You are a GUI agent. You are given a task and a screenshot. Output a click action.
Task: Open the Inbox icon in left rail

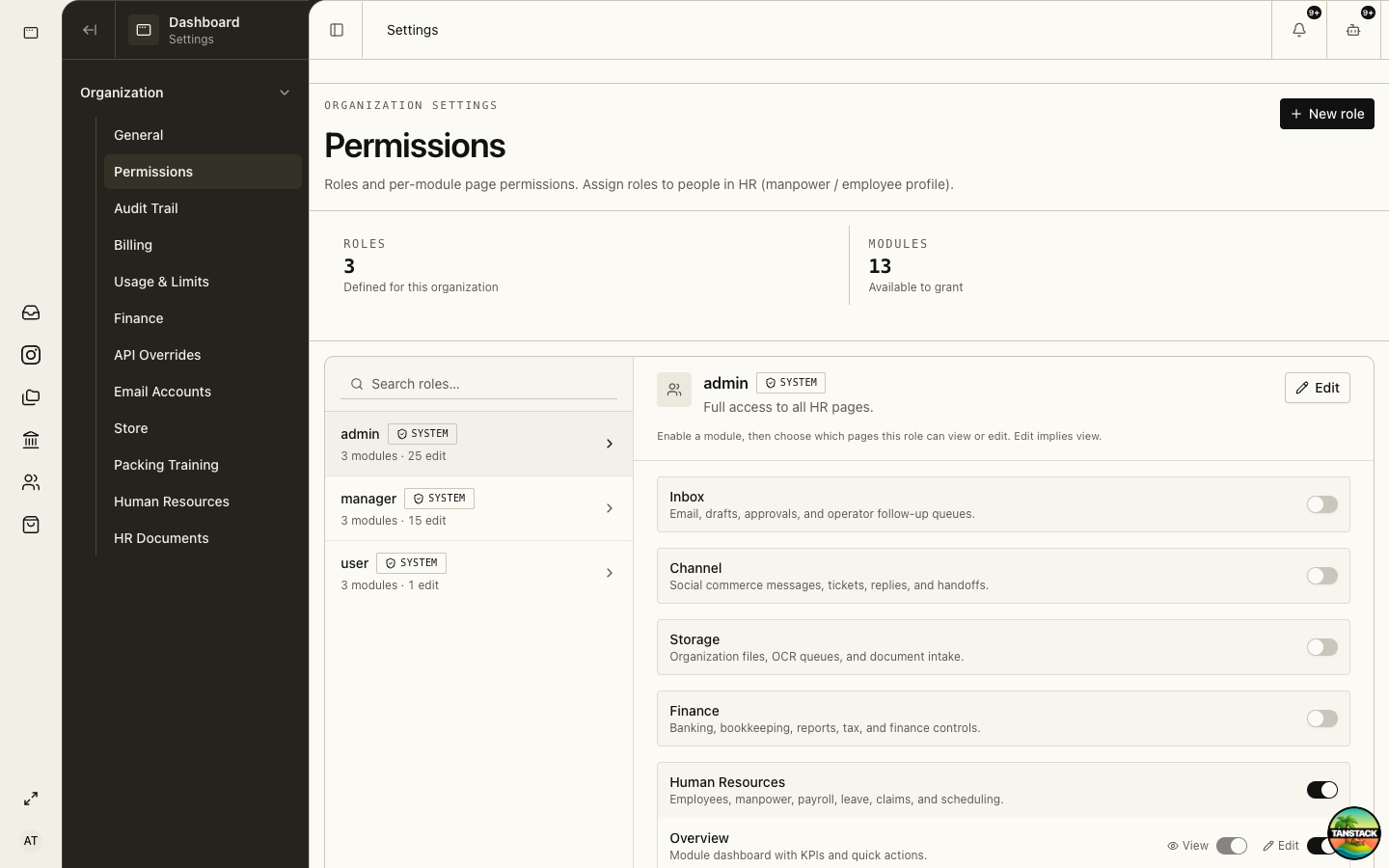31,312
